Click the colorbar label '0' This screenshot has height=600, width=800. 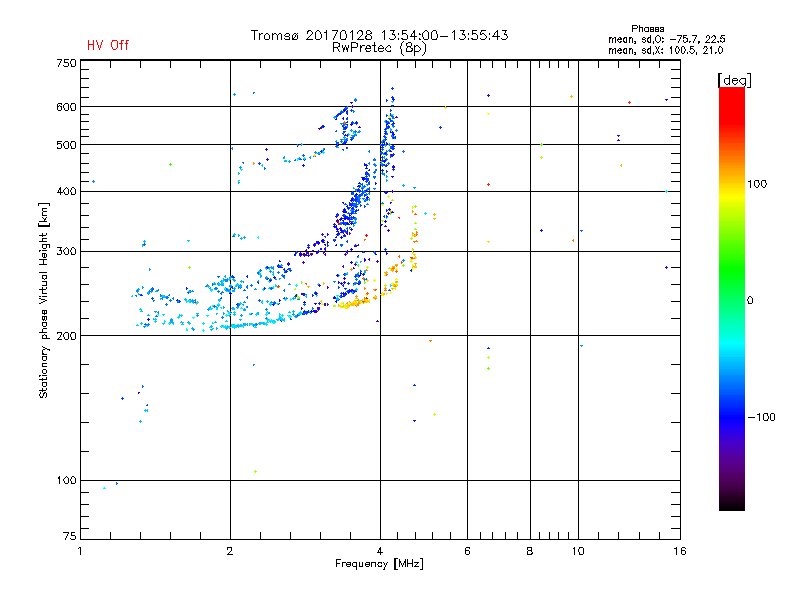tap(750, 301)
